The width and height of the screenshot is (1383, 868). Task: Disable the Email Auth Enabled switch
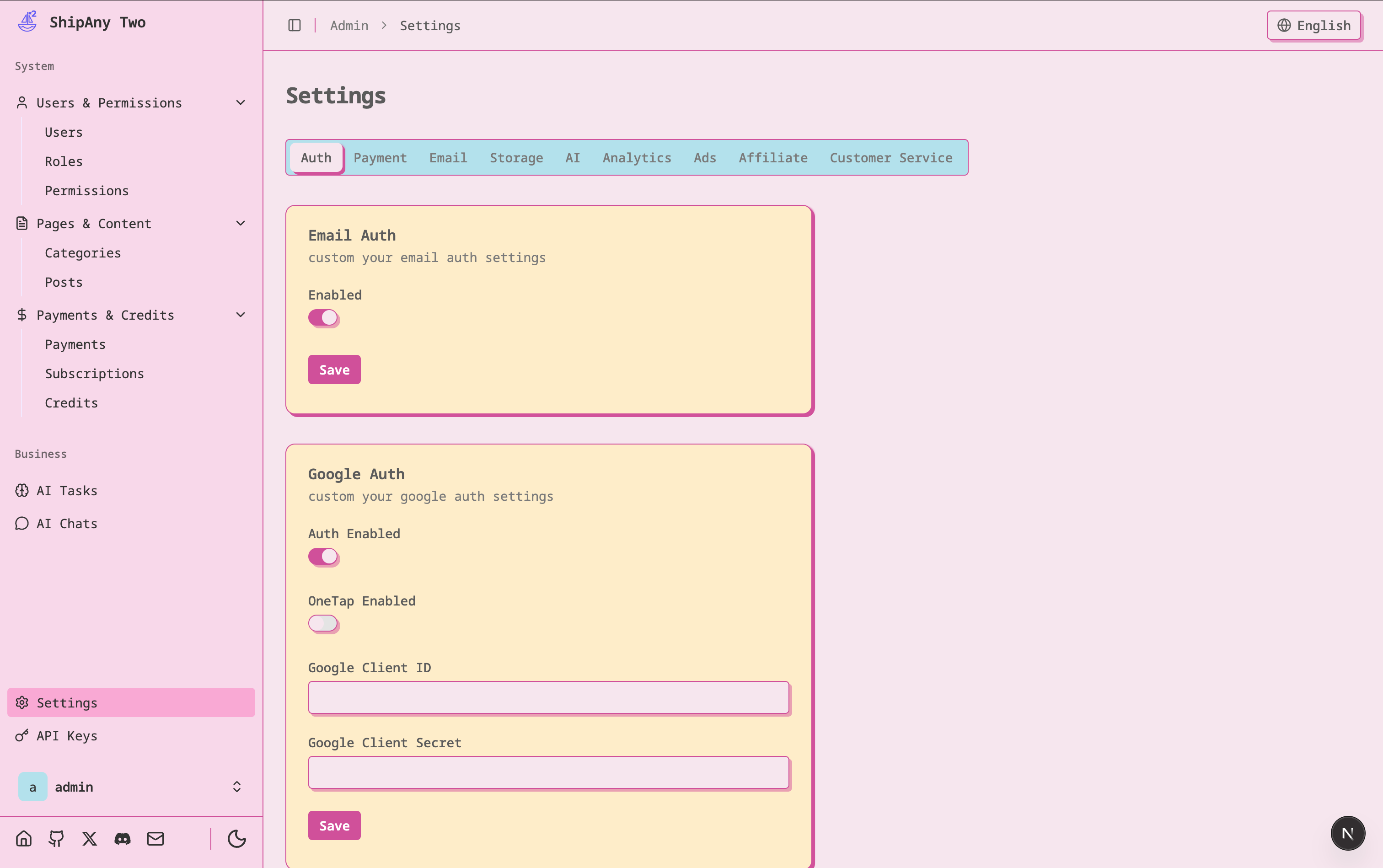tap(323, 317)
